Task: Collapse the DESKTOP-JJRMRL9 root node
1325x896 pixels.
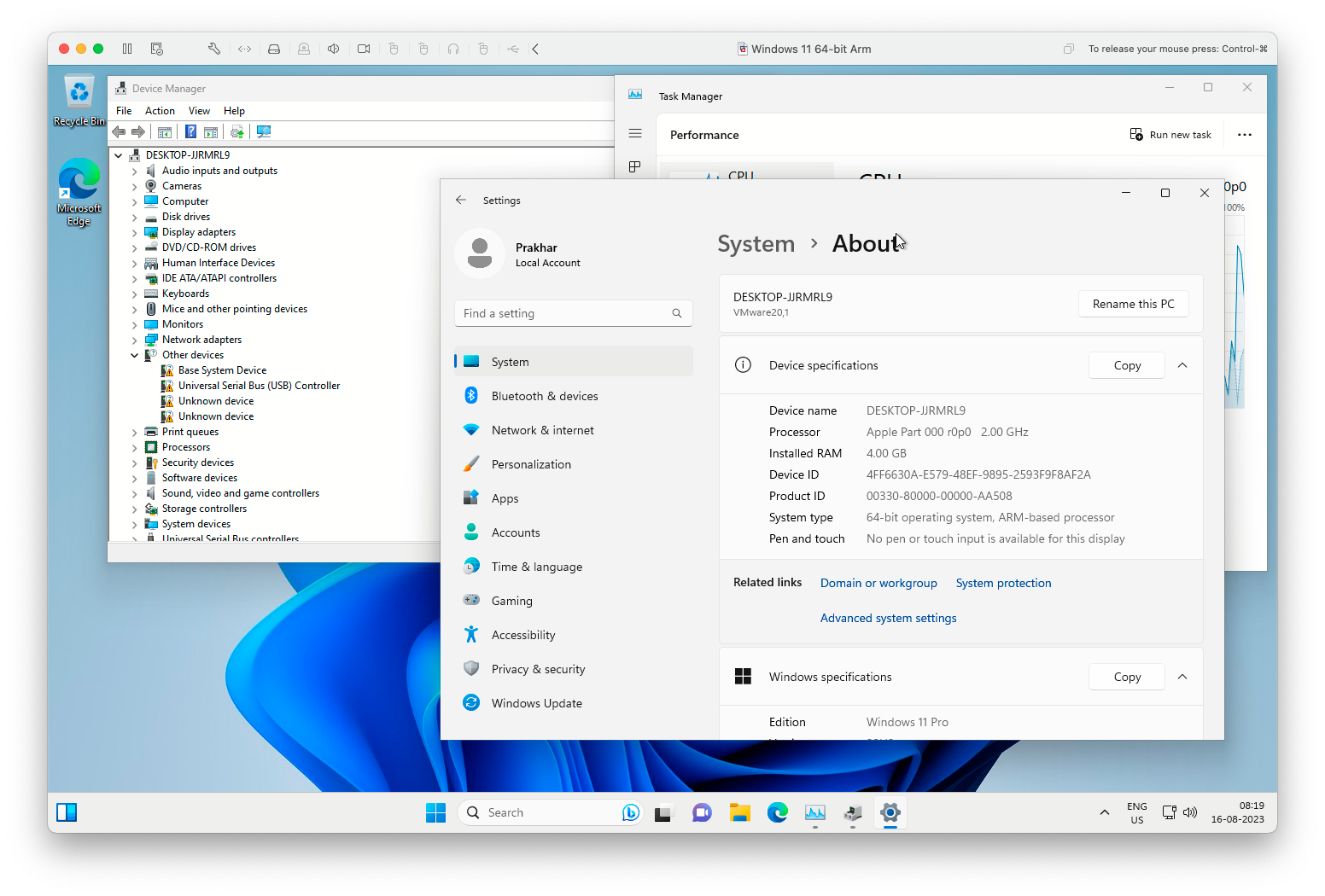Action: (x=119, y=155)
